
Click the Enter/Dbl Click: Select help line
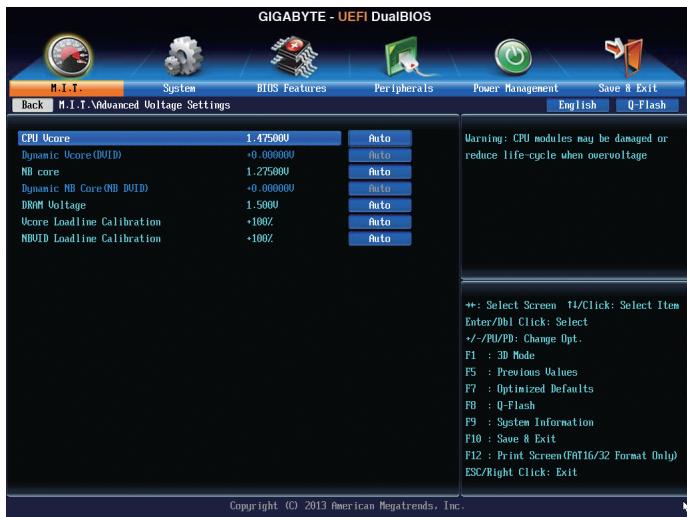[x=527, y=322]
